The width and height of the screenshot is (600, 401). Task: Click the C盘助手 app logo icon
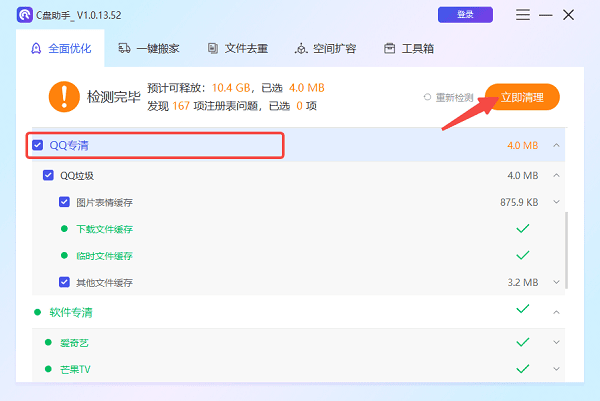[22, 15]
